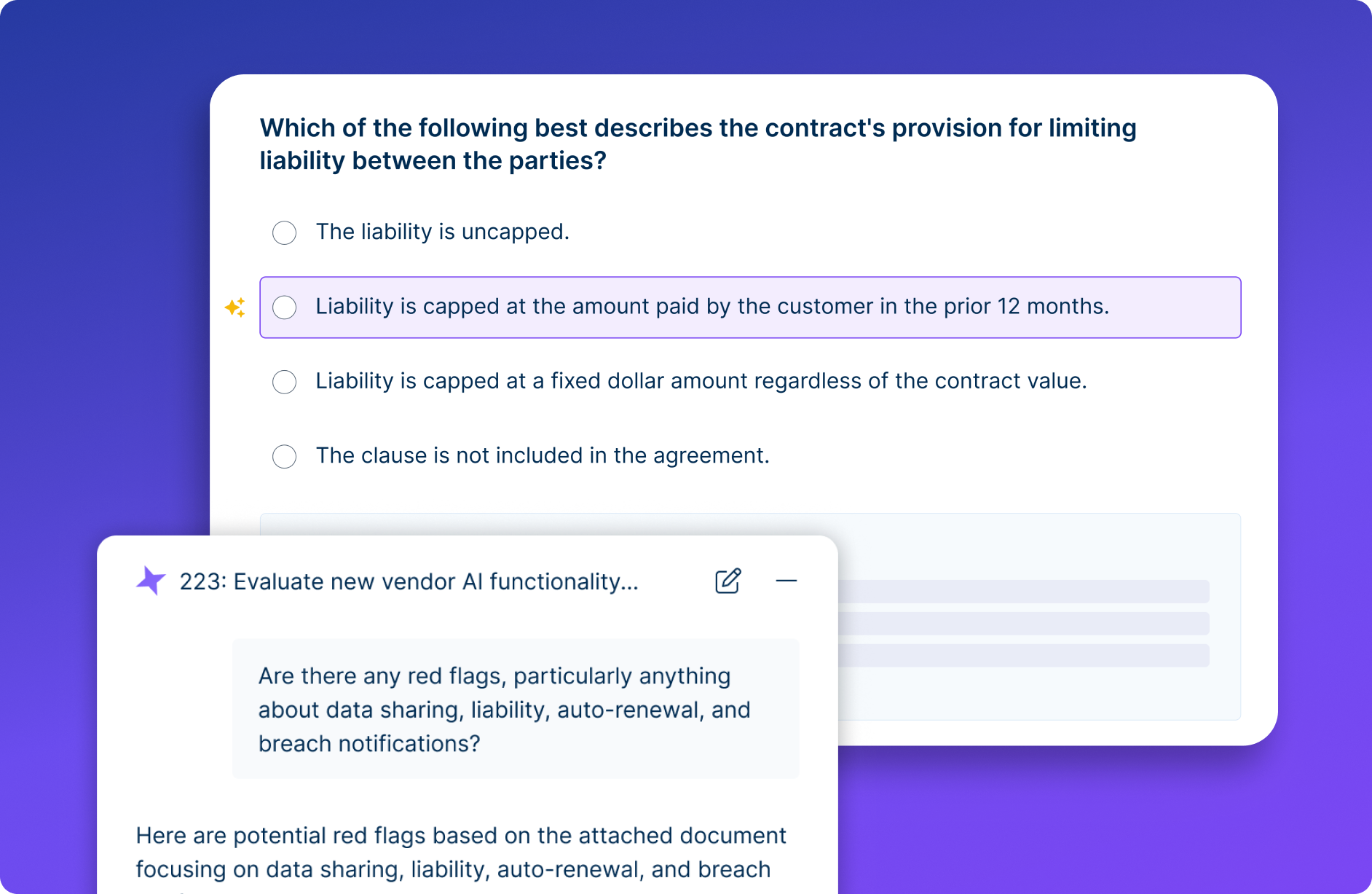Image resolution: width=1372 pixels, height=894 pixels.
Task: Click the '223: Evaluate new vendor AI functionality' title
Action: 409,581
